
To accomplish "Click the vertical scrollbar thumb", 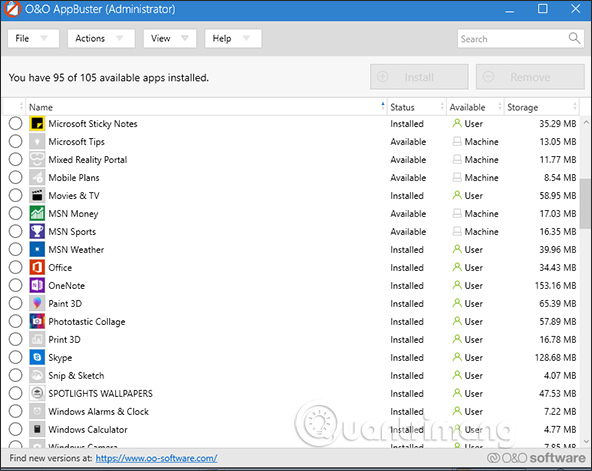I will pyautogui.click(x=586, y=204).
